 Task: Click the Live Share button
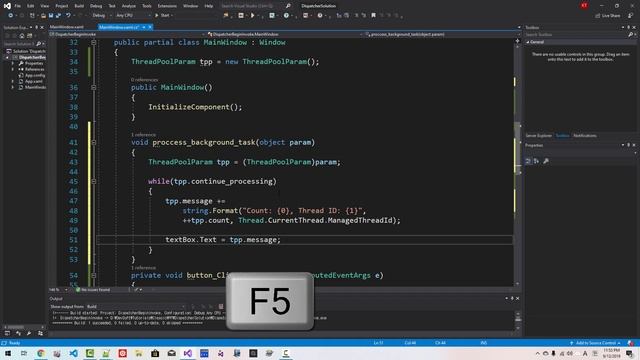pyautogui.click(x=608, y=16)
